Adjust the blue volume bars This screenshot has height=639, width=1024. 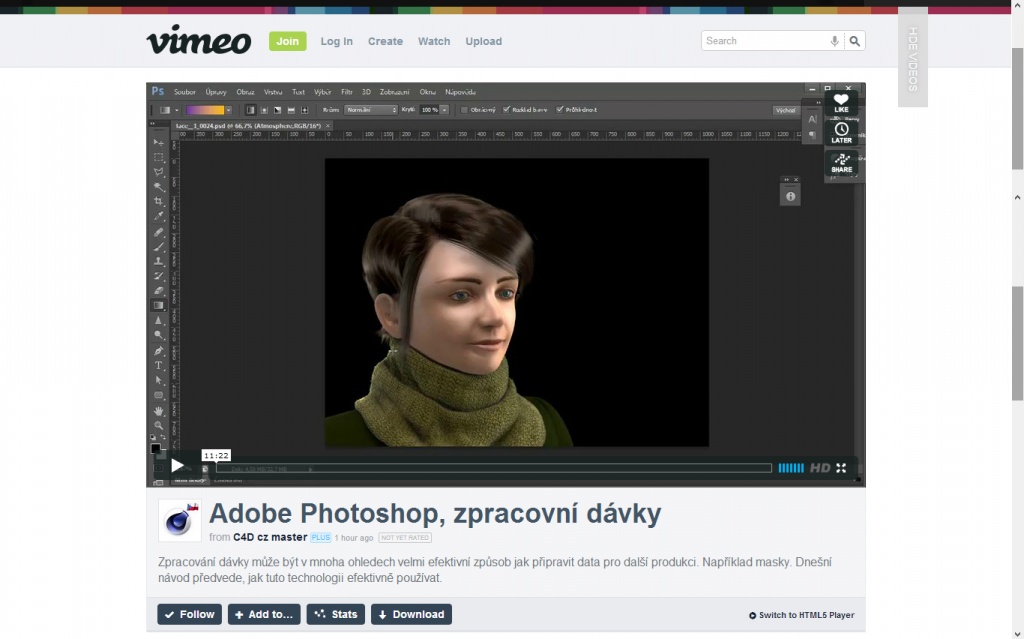(791, 468)
